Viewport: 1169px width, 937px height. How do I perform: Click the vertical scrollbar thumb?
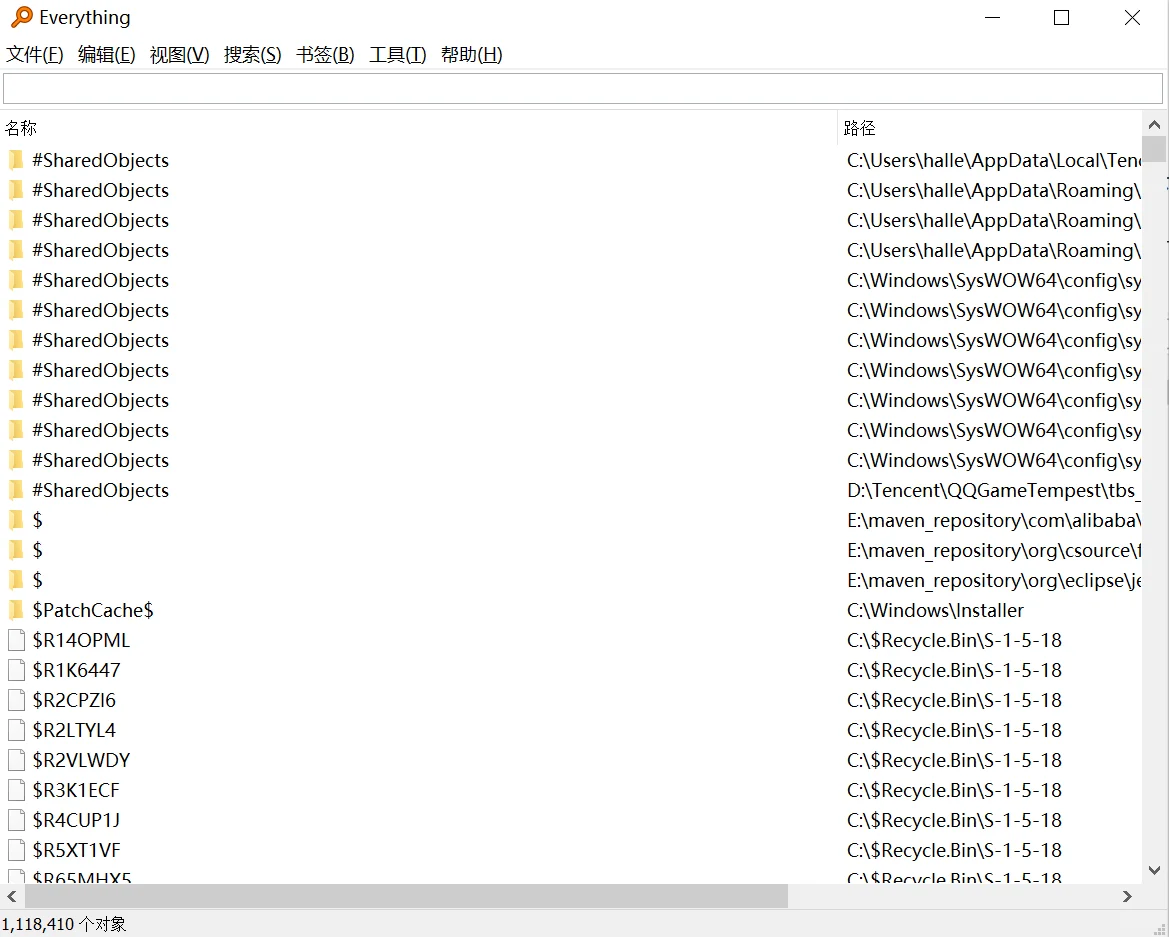[1154, 149]
